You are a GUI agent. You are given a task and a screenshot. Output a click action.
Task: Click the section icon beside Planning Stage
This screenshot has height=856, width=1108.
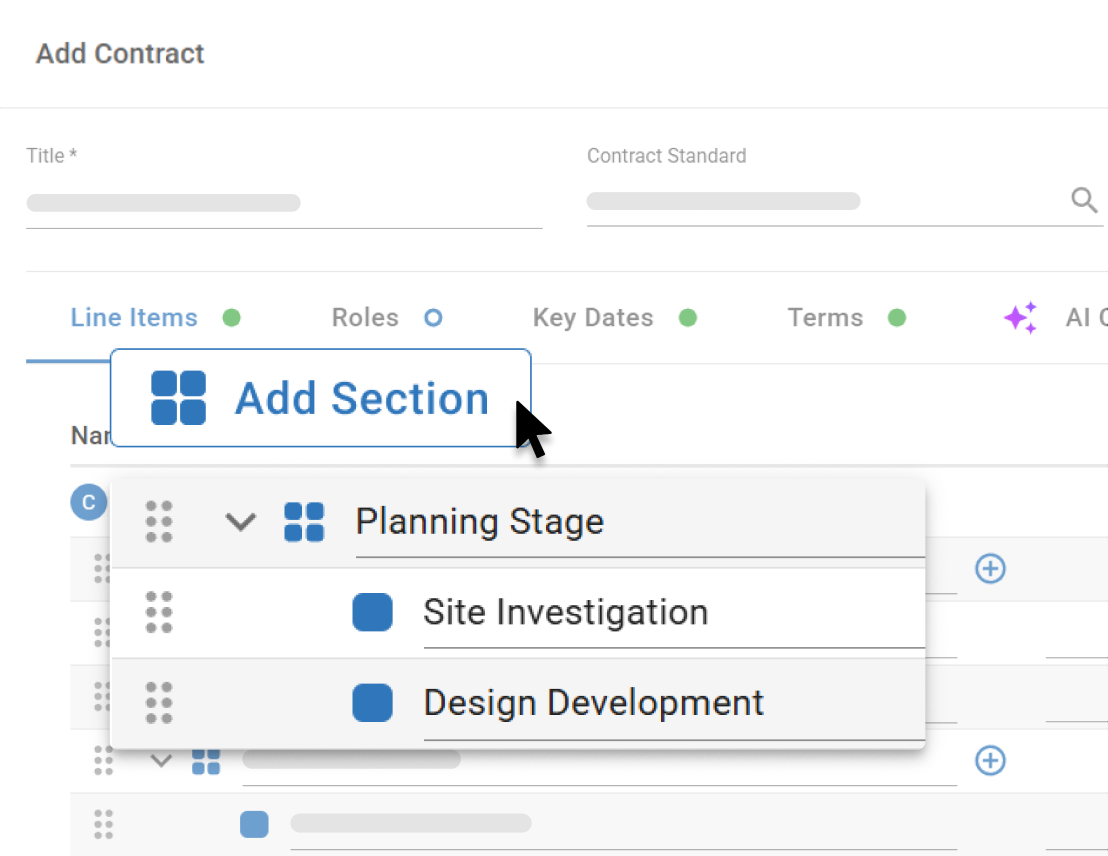[306, 521]
